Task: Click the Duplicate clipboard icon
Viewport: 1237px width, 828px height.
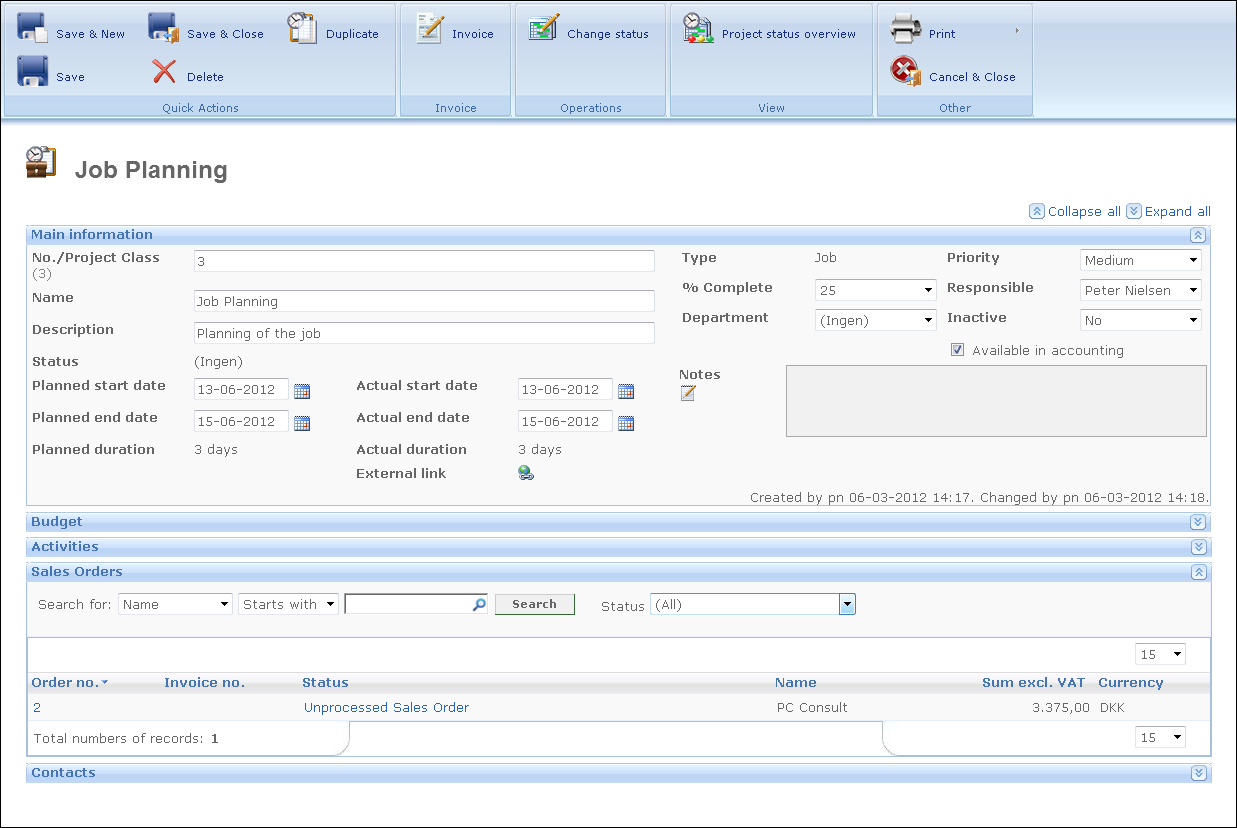Action: pos(303,28)
